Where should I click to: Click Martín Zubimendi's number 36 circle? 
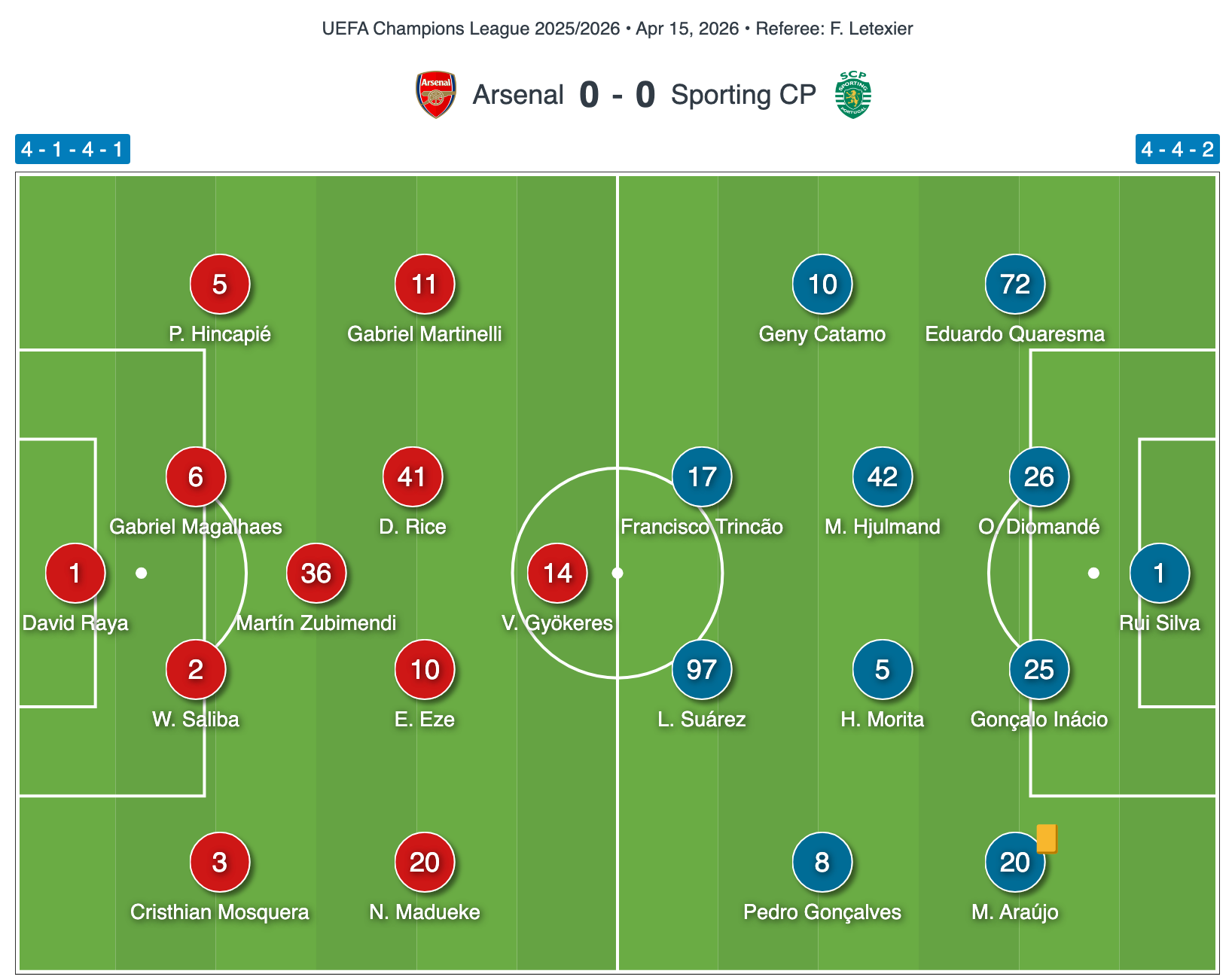[x=316, y=573]
